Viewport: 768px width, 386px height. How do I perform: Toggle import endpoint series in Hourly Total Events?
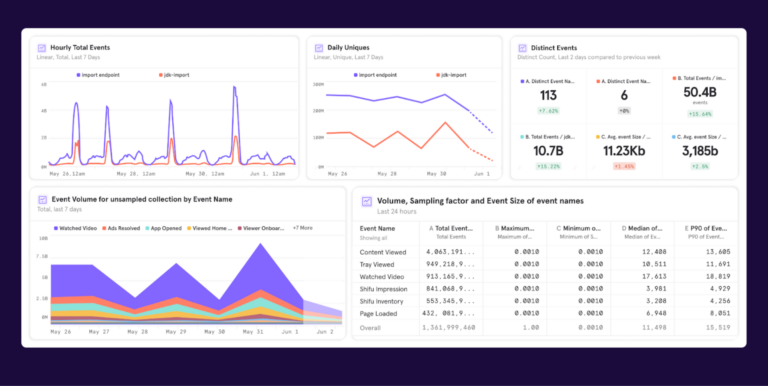[97, 75]
